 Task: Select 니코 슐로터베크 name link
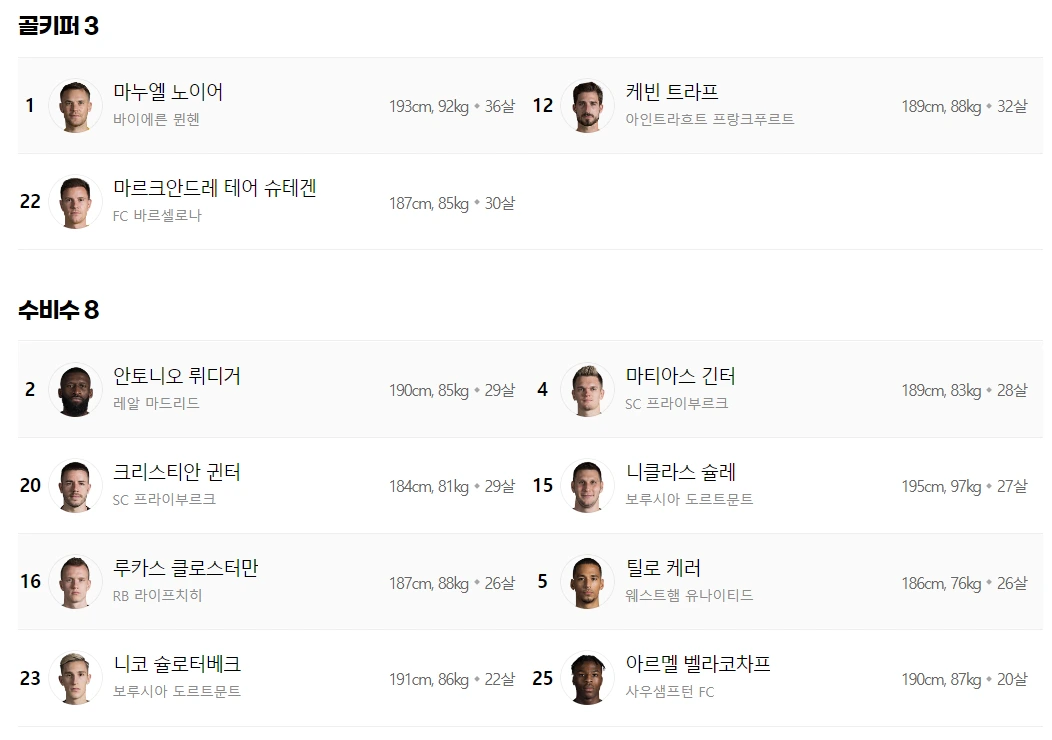pyautogui.click(x=176, y=664)
